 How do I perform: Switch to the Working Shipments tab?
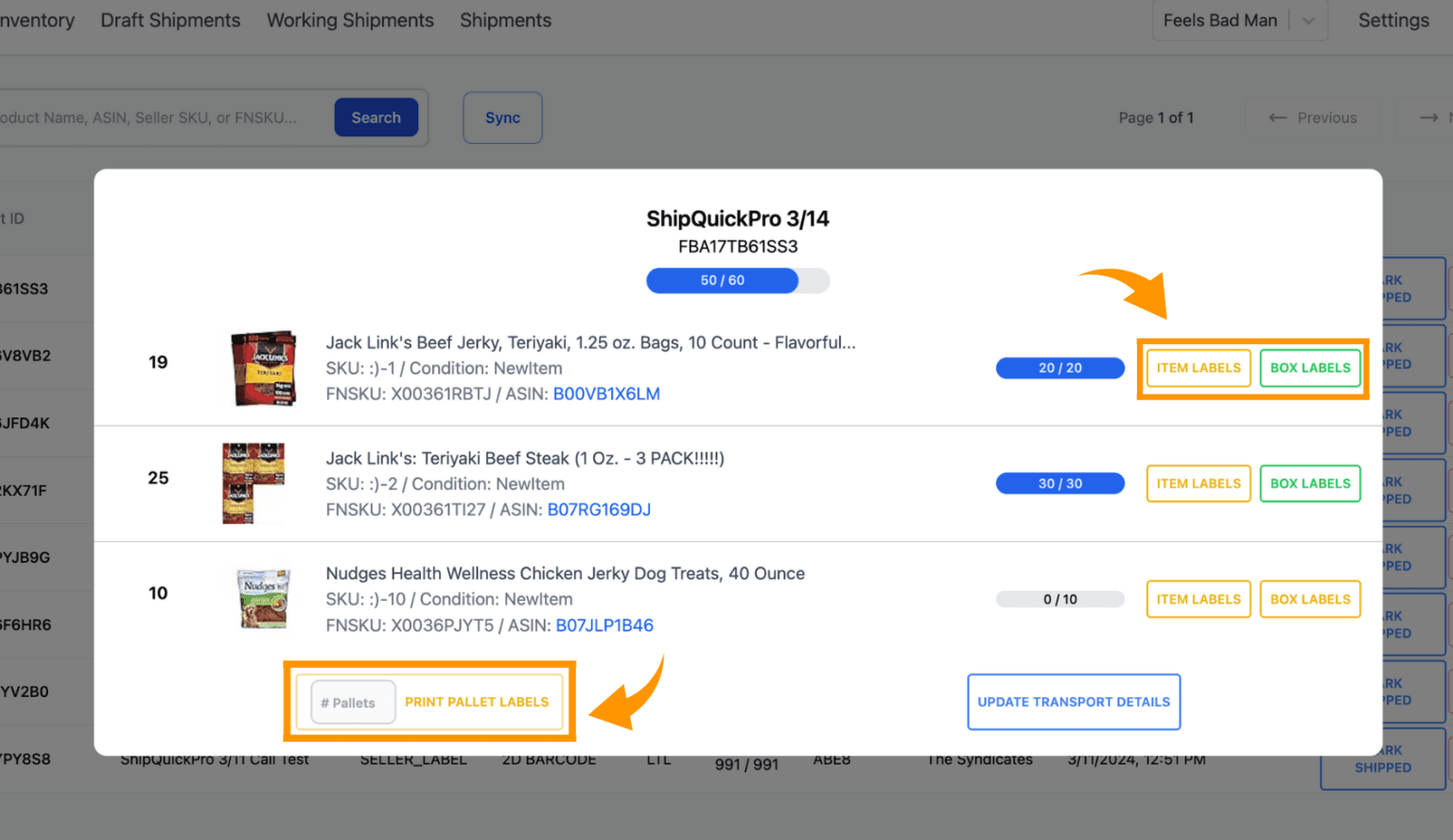(350, 20)
